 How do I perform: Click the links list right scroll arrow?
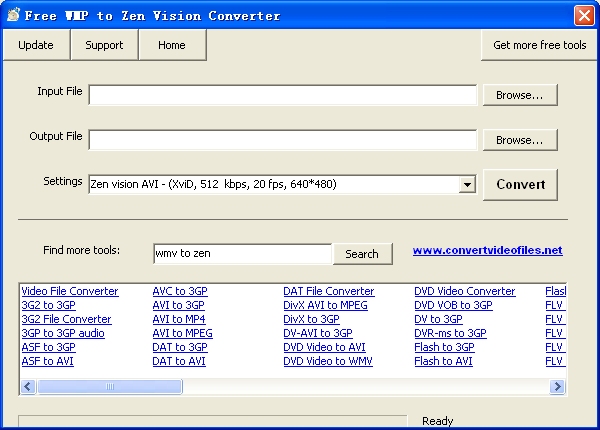point(557,386)
